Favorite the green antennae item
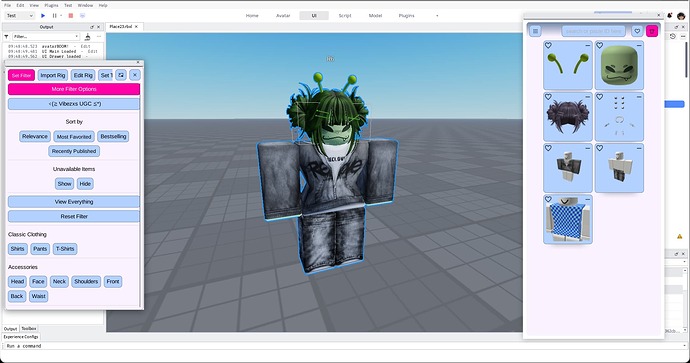 tap(548, 45)
